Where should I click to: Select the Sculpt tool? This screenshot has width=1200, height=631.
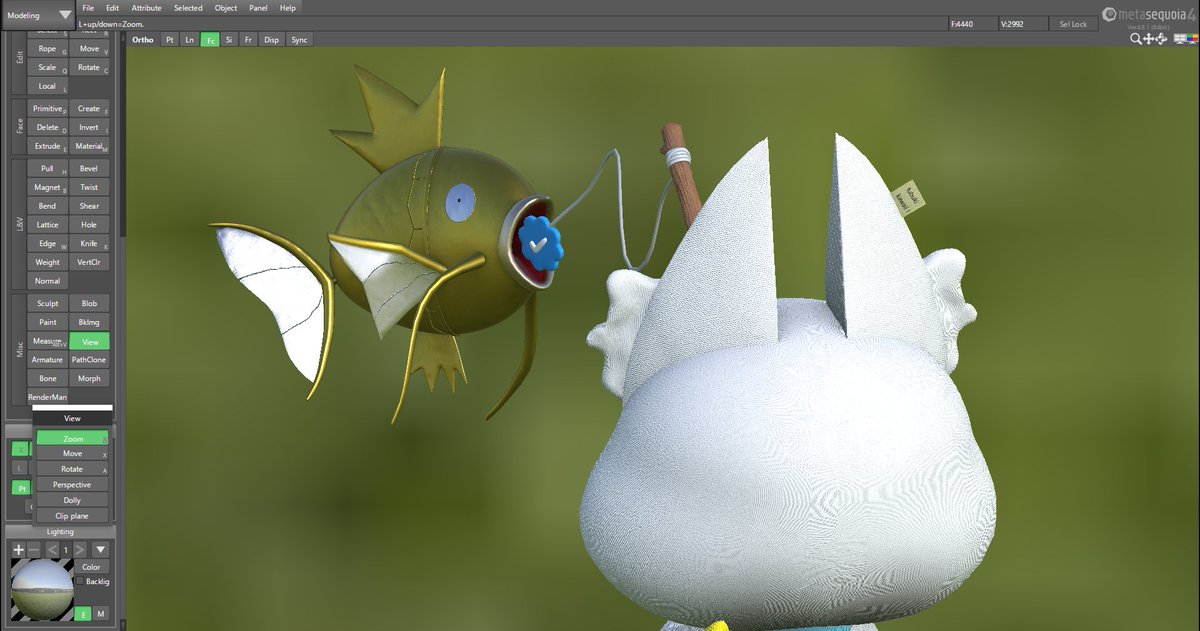(x=47, y=303)
